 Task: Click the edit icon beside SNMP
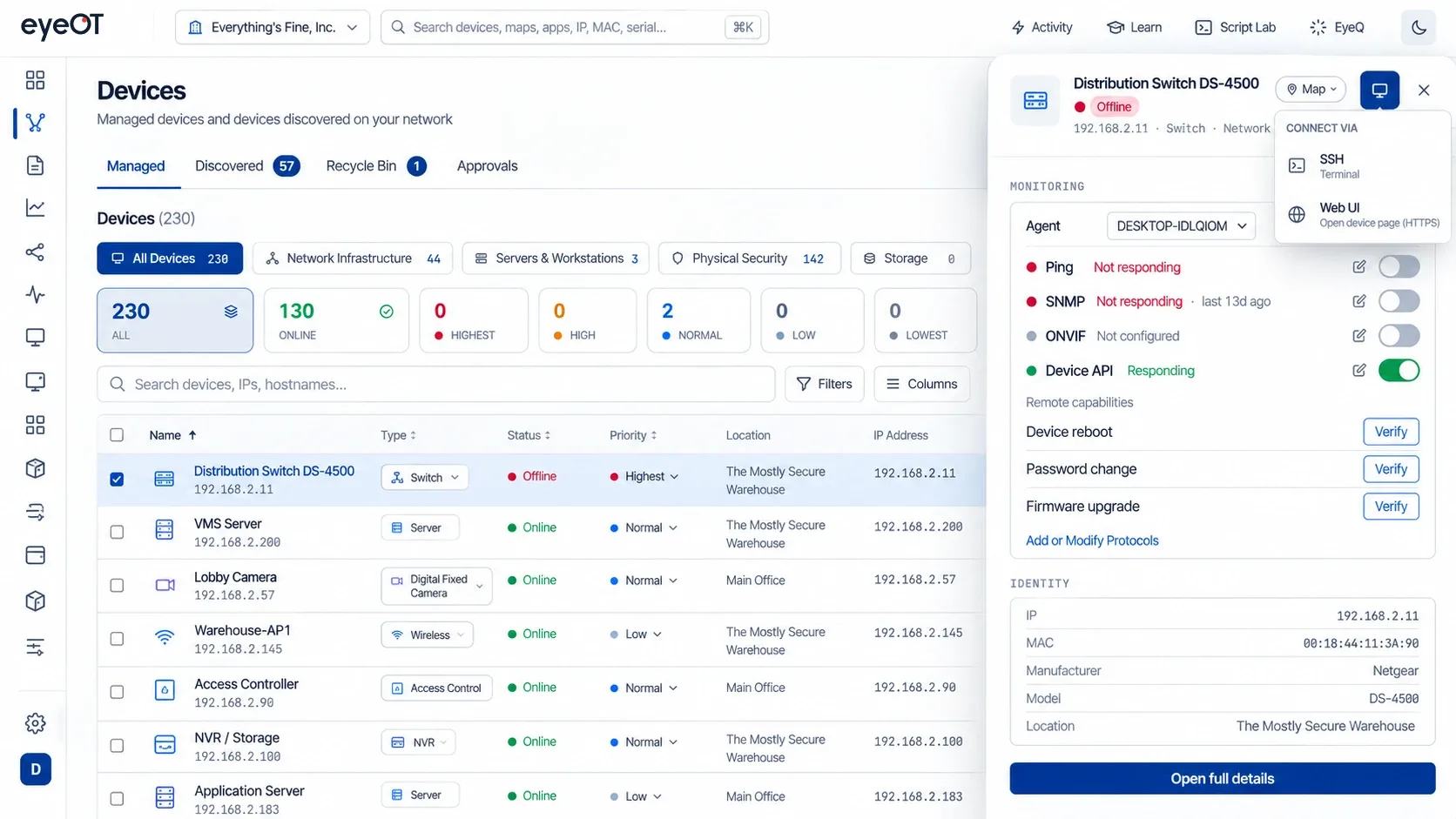coord(1359,301)
